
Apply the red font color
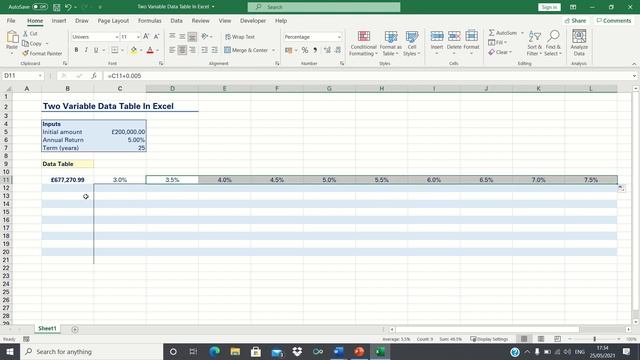pyautogui.click(x=150, y=50)
